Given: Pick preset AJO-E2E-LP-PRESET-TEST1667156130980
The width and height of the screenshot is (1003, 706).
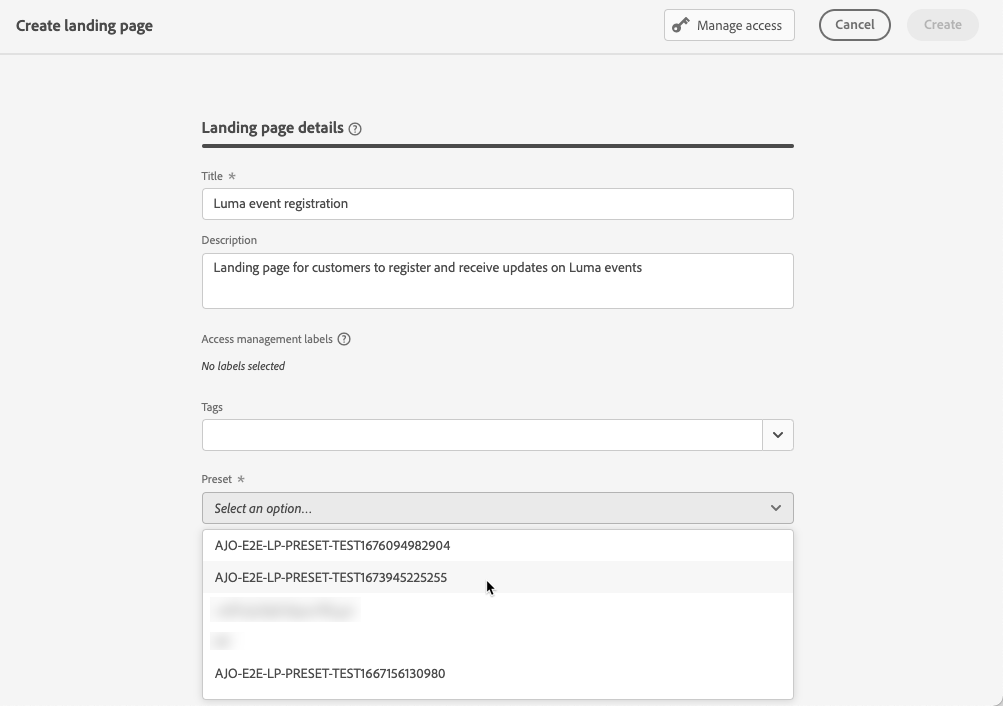Looking at the screenshot, I should click(x=330, y=674).
